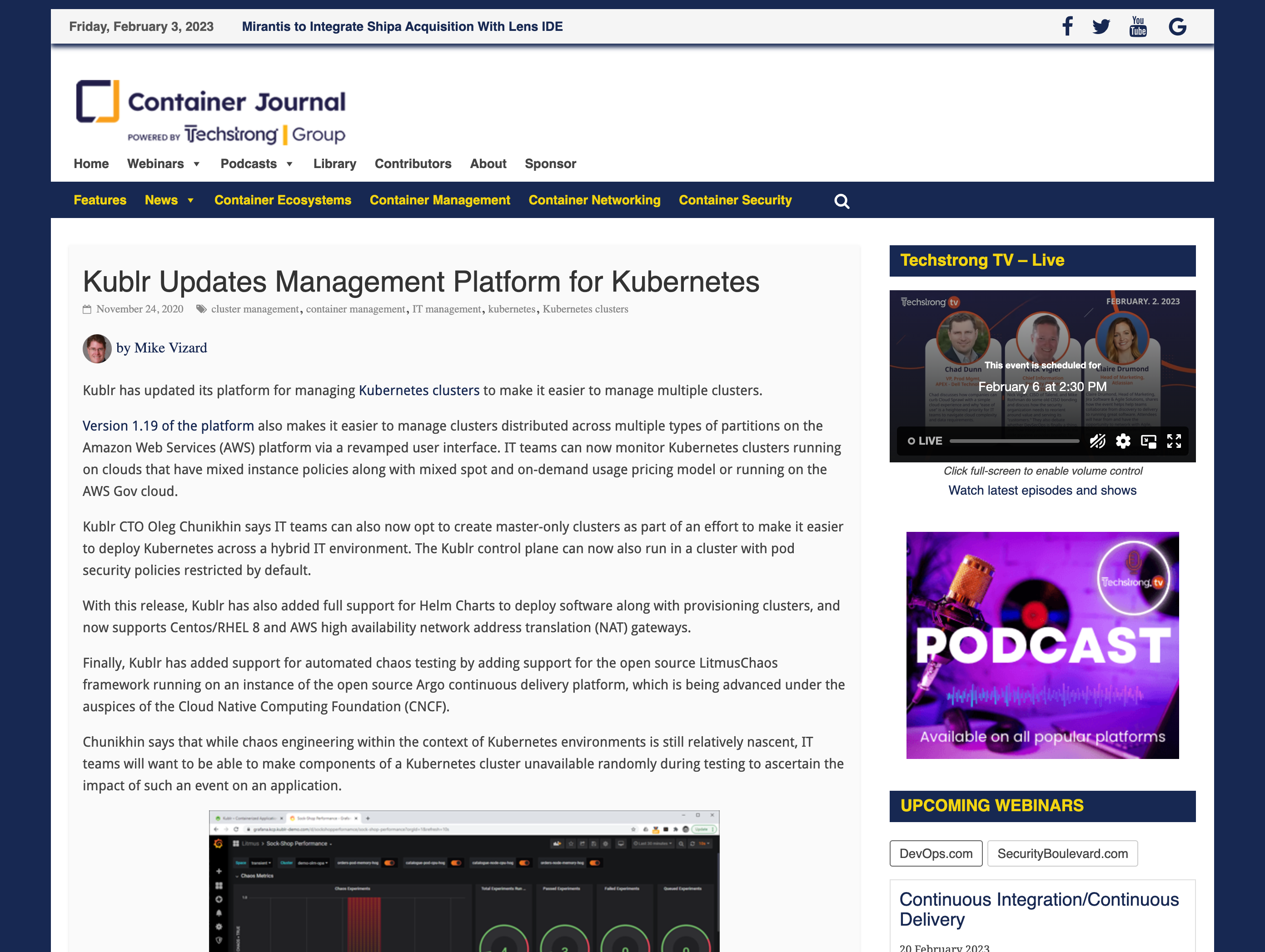
Task: Open the Google social icon
Action: click(1177, 26)
